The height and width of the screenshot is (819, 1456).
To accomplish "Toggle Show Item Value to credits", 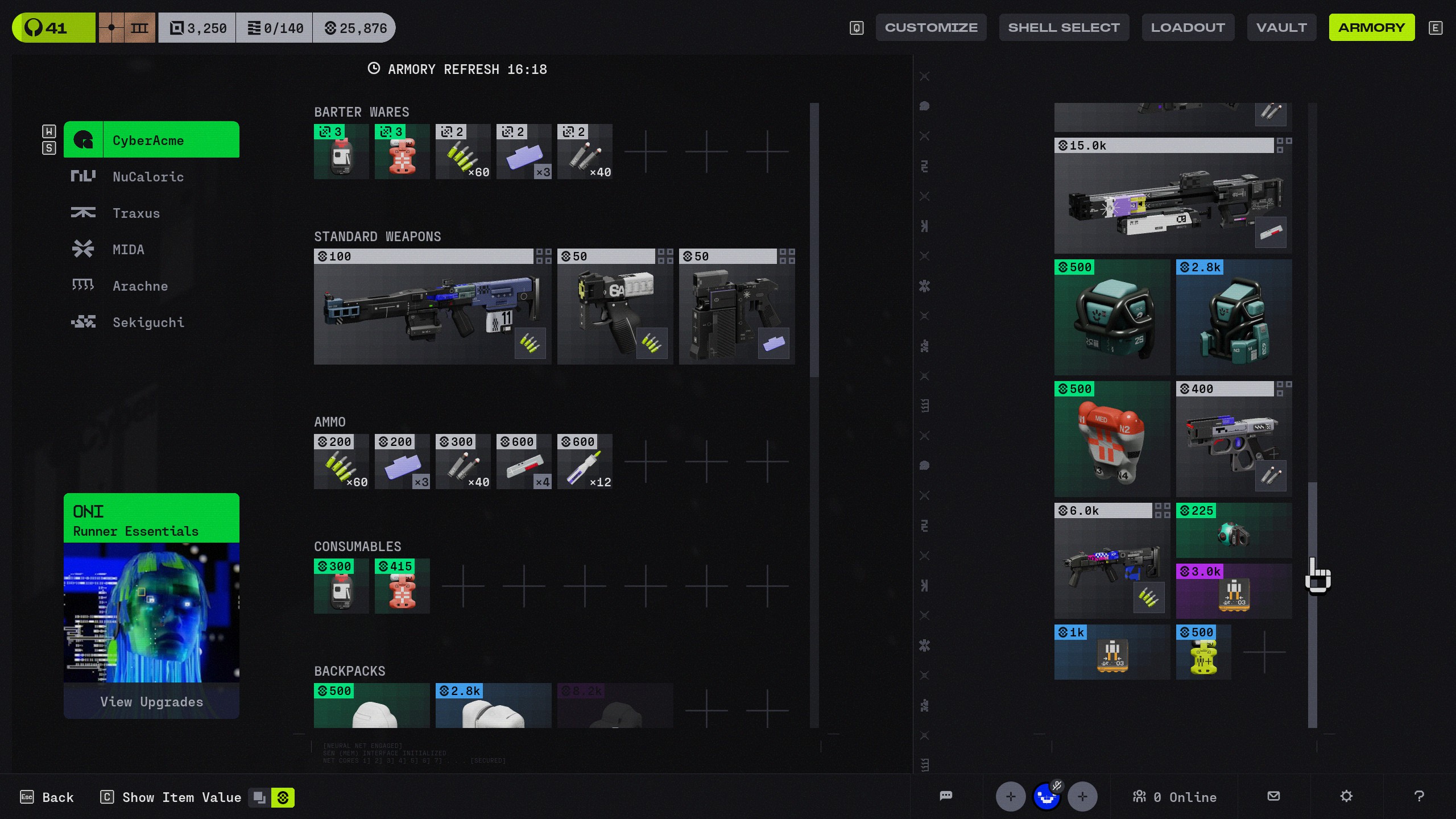I will [x=283, y=797].
